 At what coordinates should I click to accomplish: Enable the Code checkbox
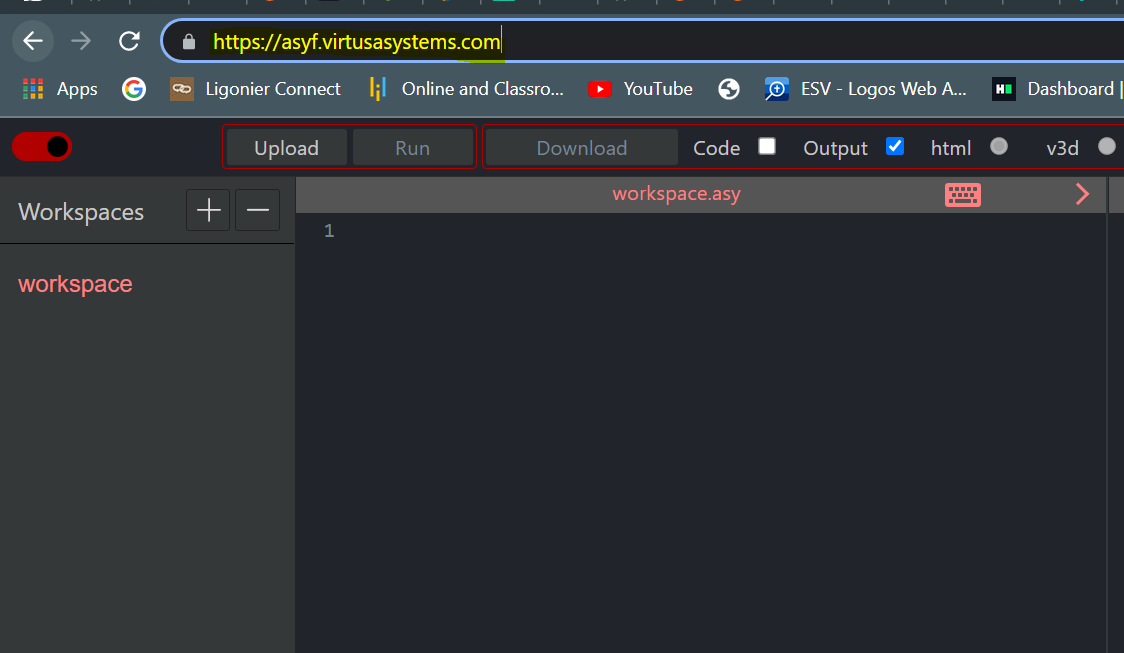point(766,146)
